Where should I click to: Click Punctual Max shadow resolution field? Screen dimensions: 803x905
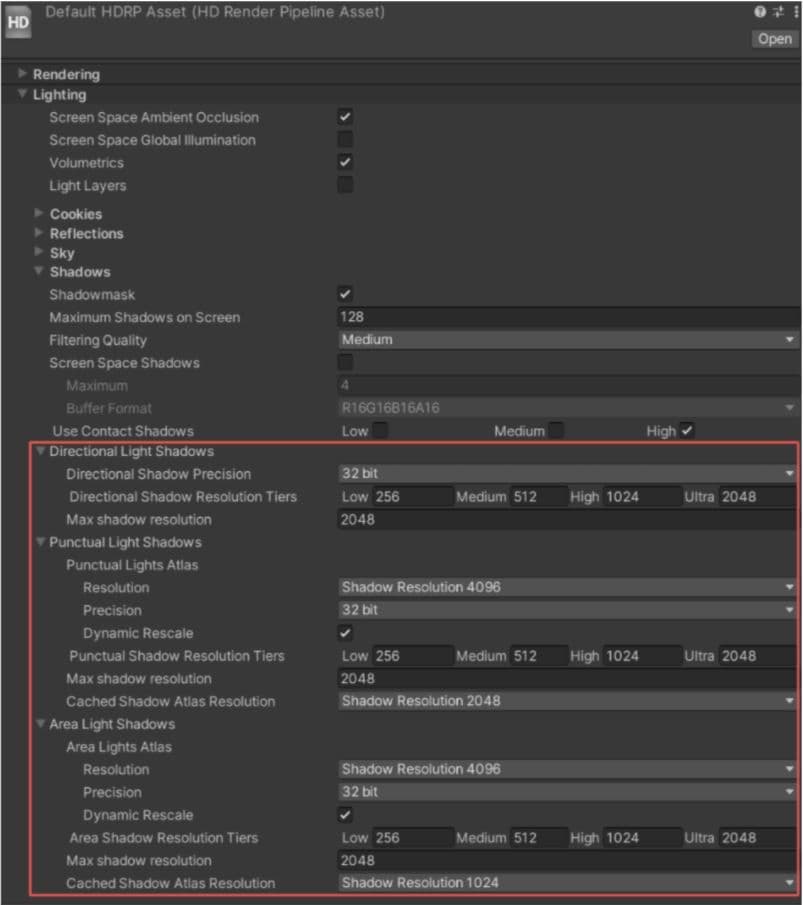(567, 679)
